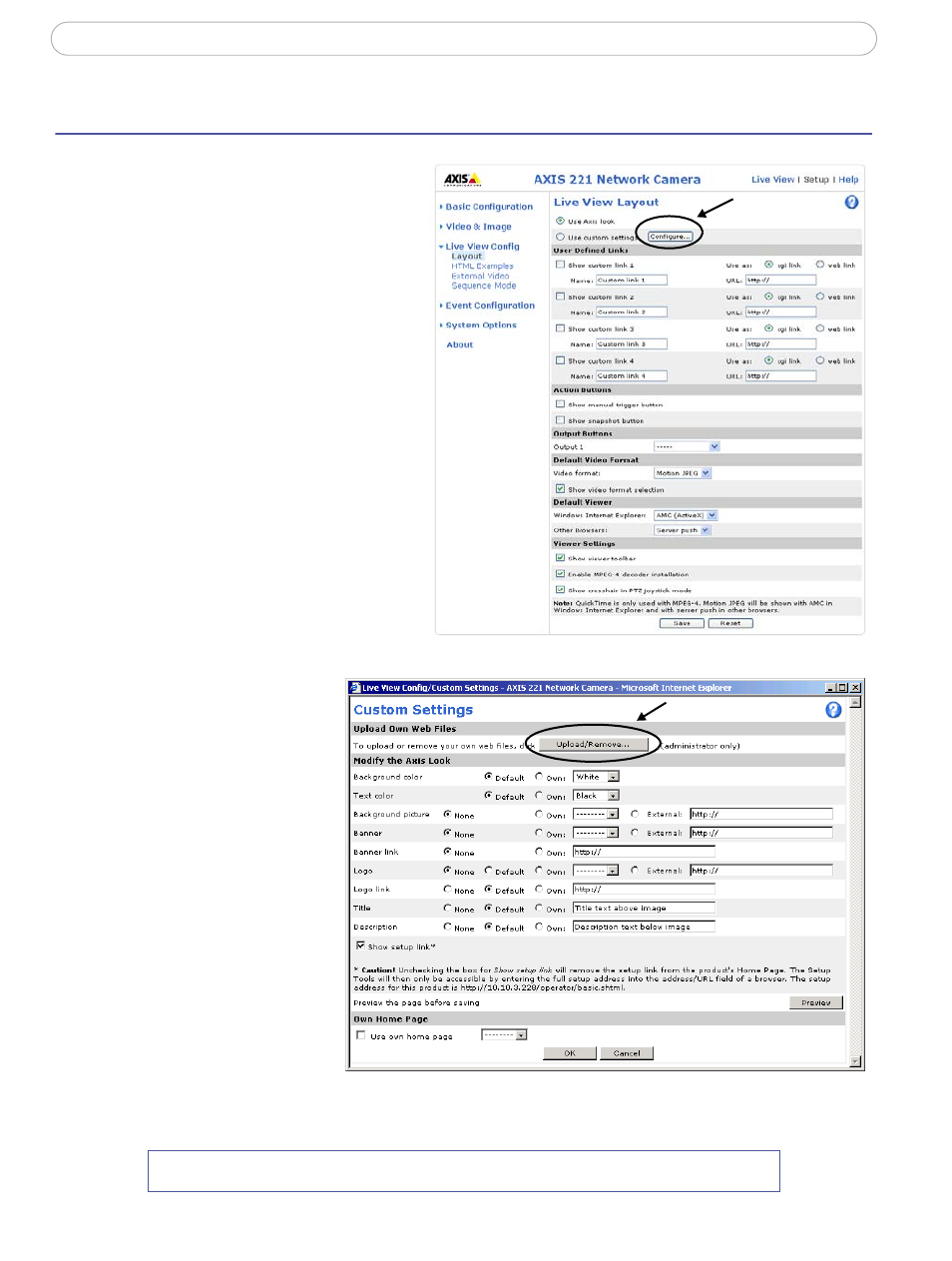The height and width of the screenshot is (1261, 952).
Task: Open the Layout submenu item
Action: 466,257
